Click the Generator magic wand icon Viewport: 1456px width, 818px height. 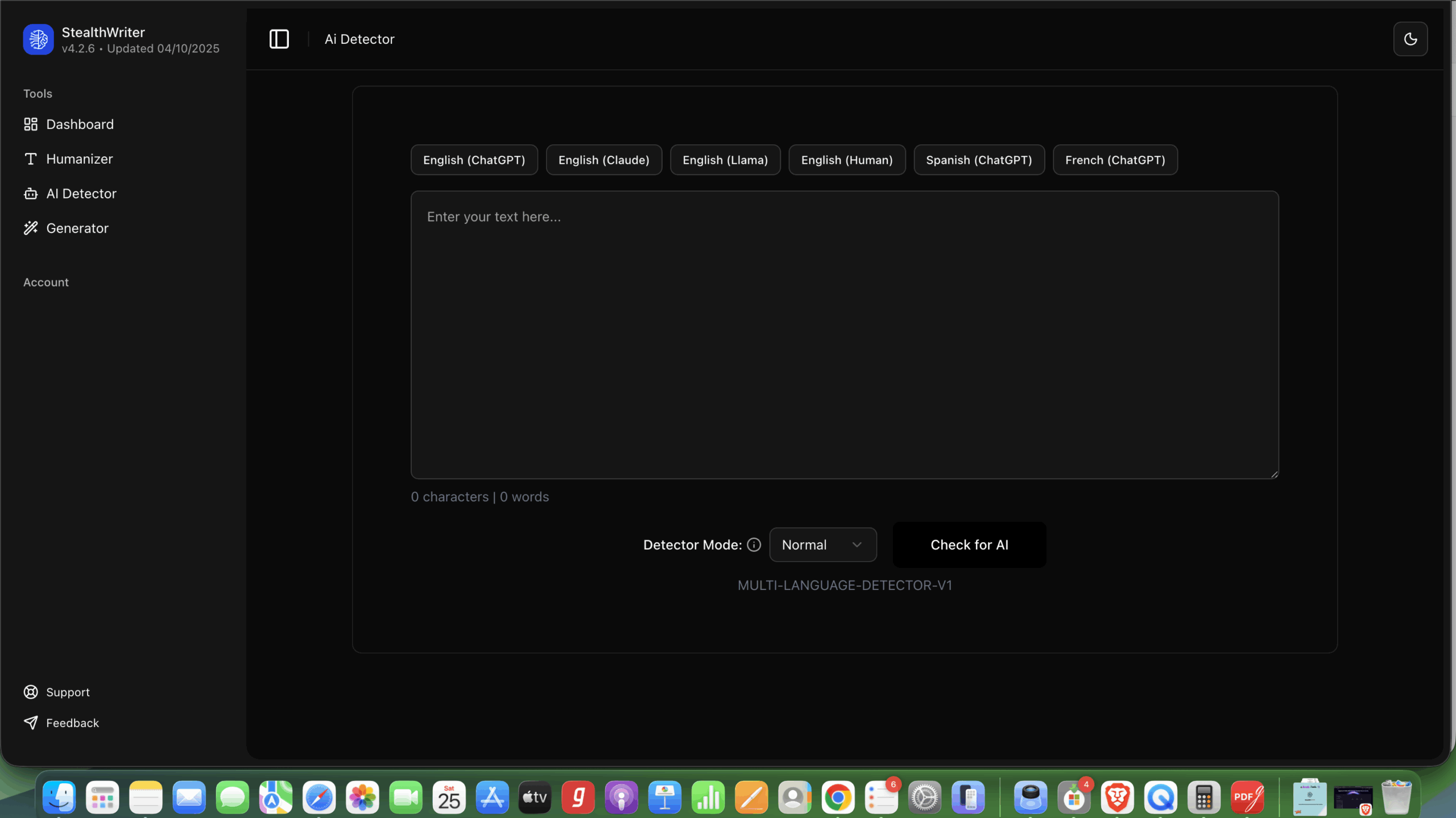31,228
